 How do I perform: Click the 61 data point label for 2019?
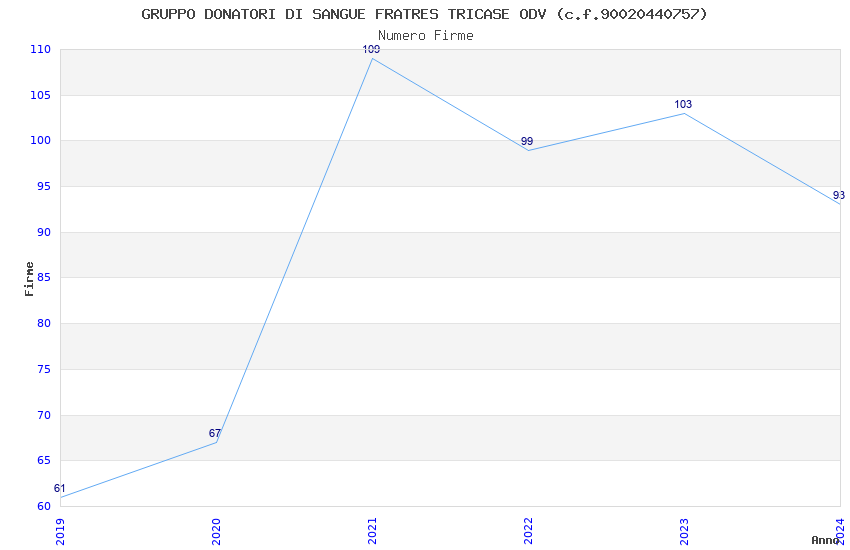pos(60,488)
